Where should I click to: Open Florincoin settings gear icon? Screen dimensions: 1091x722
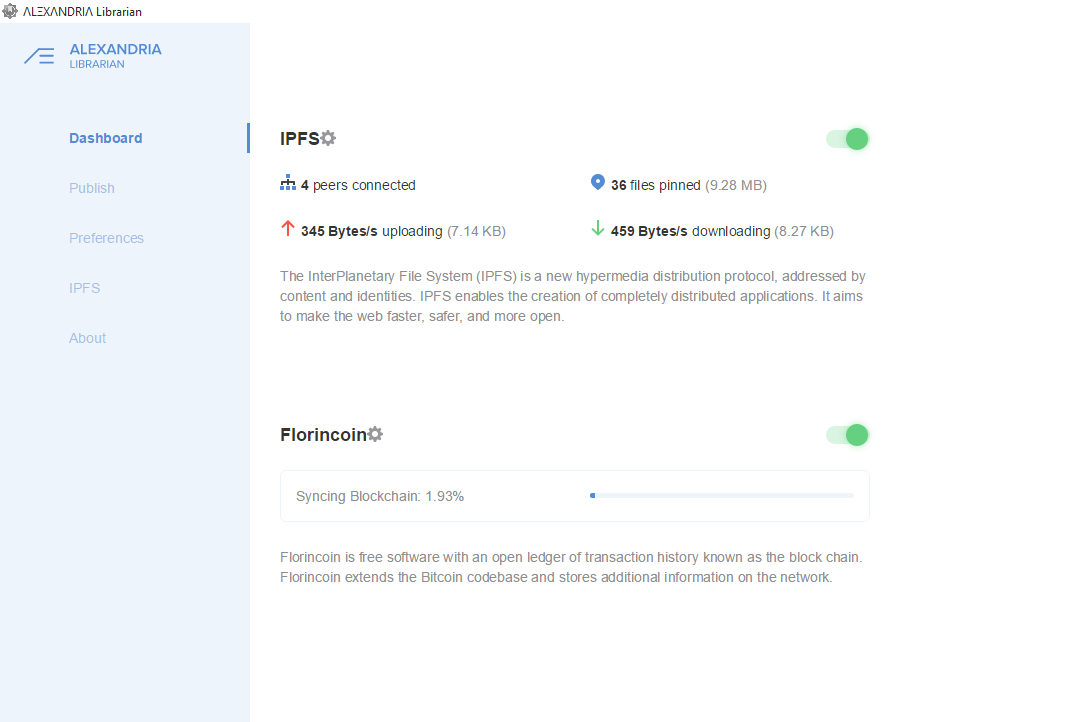coord(375,434)
